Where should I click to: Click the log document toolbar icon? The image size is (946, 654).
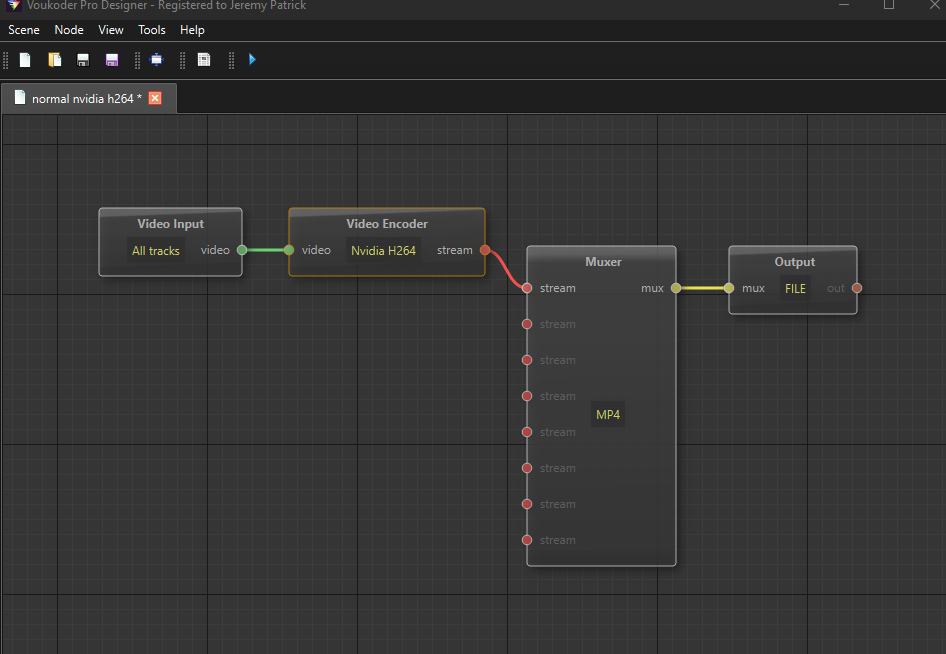(x=204, y=60)
